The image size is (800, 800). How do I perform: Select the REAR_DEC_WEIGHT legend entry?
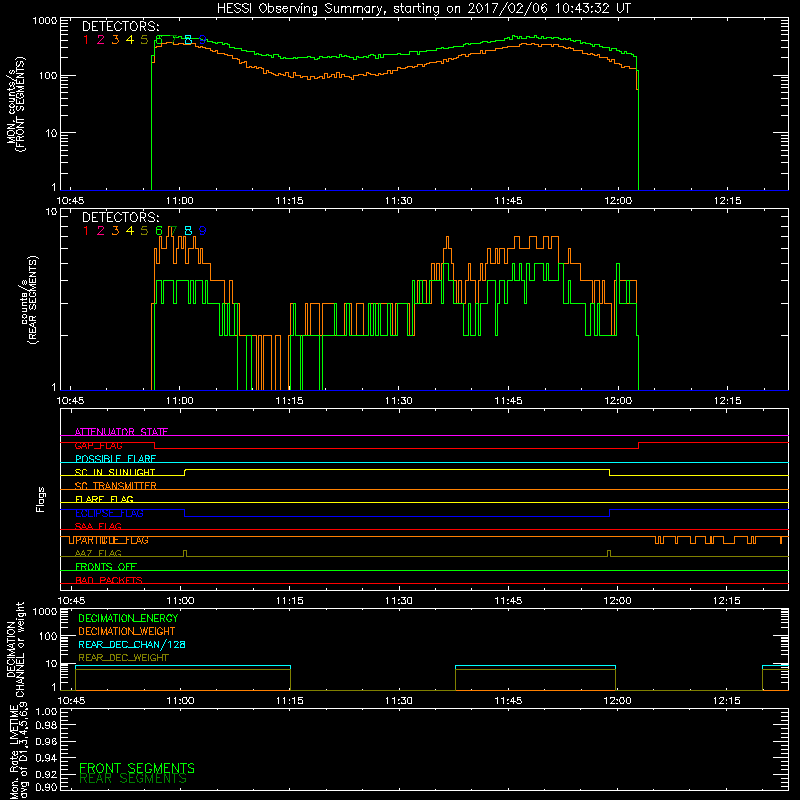123,658
